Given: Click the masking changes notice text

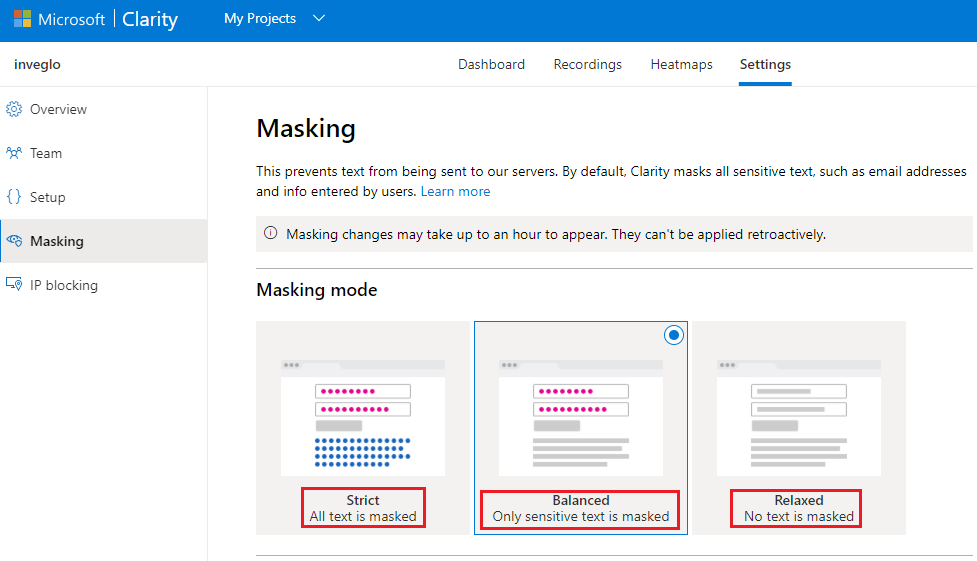Looking at the screenshot, I should pyautogui.click(x=556, y=234).
